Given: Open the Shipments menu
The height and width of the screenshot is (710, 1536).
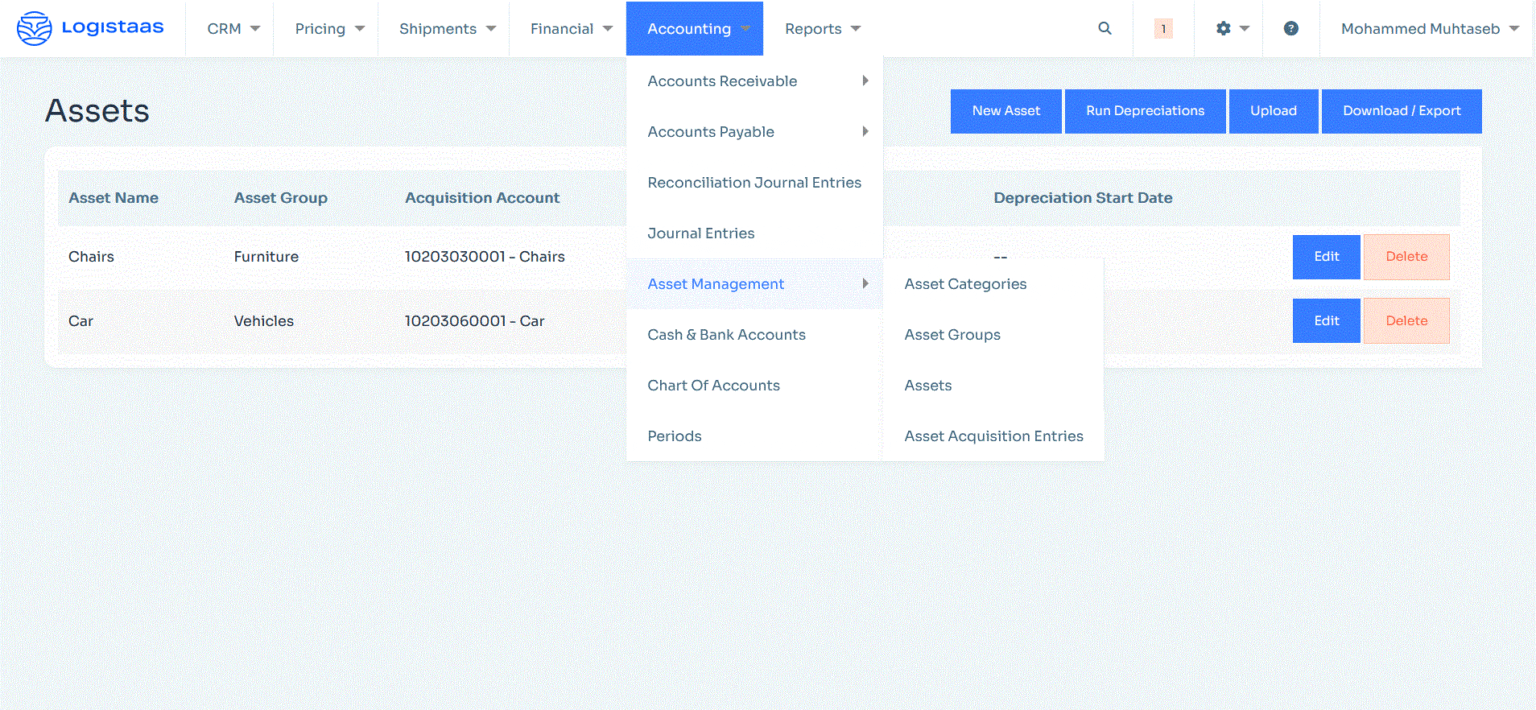Looking at the screenshot, I should point(443,28).
